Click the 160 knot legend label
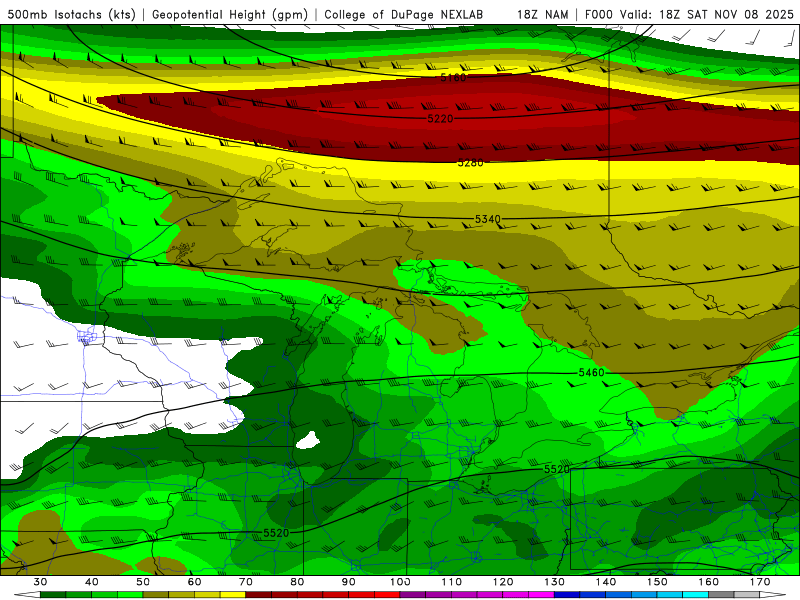 pos(708,582)
